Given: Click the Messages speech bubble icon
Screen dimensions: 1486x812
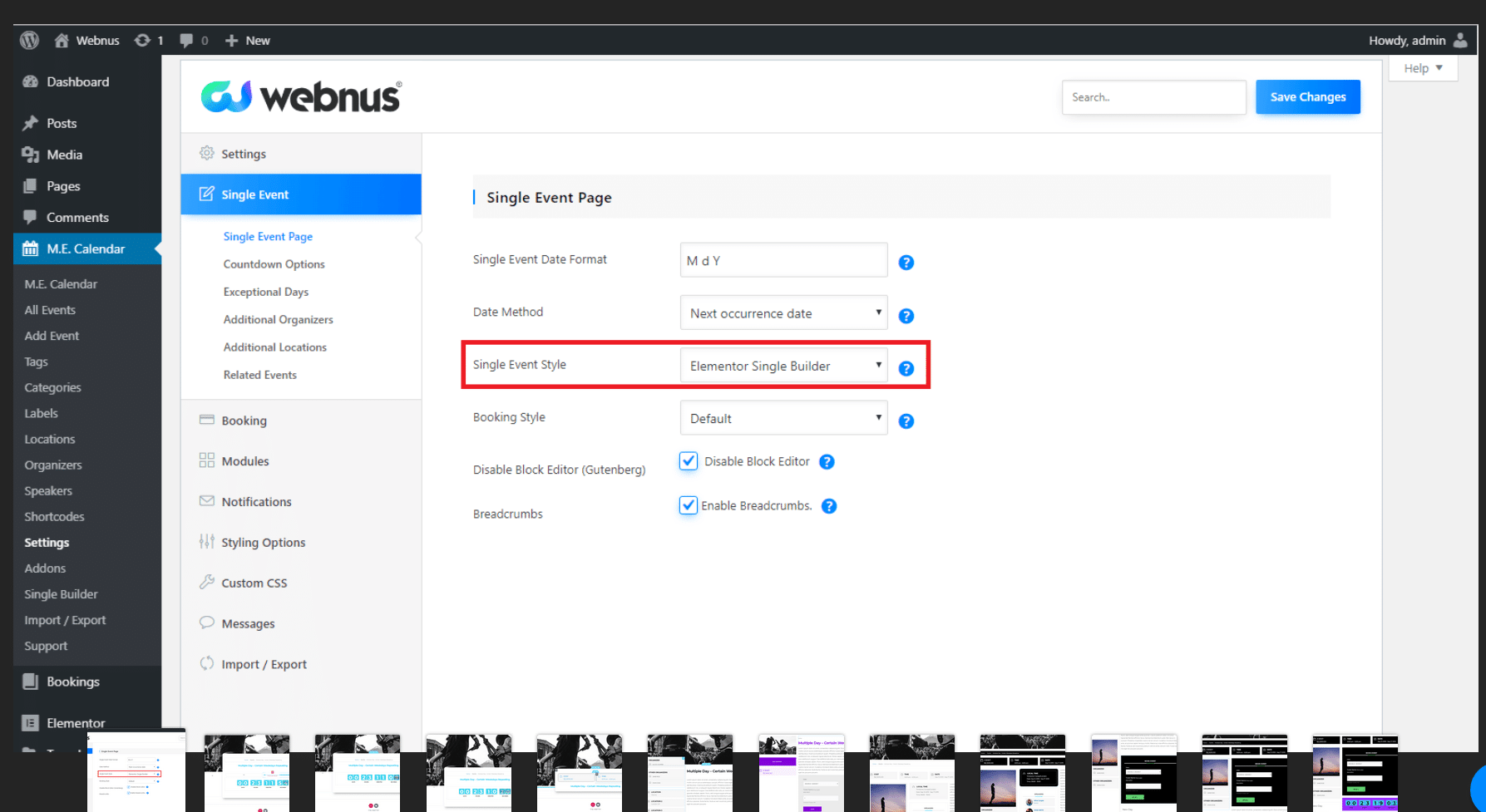Looking at the screenshot, I should click(206, 623).
